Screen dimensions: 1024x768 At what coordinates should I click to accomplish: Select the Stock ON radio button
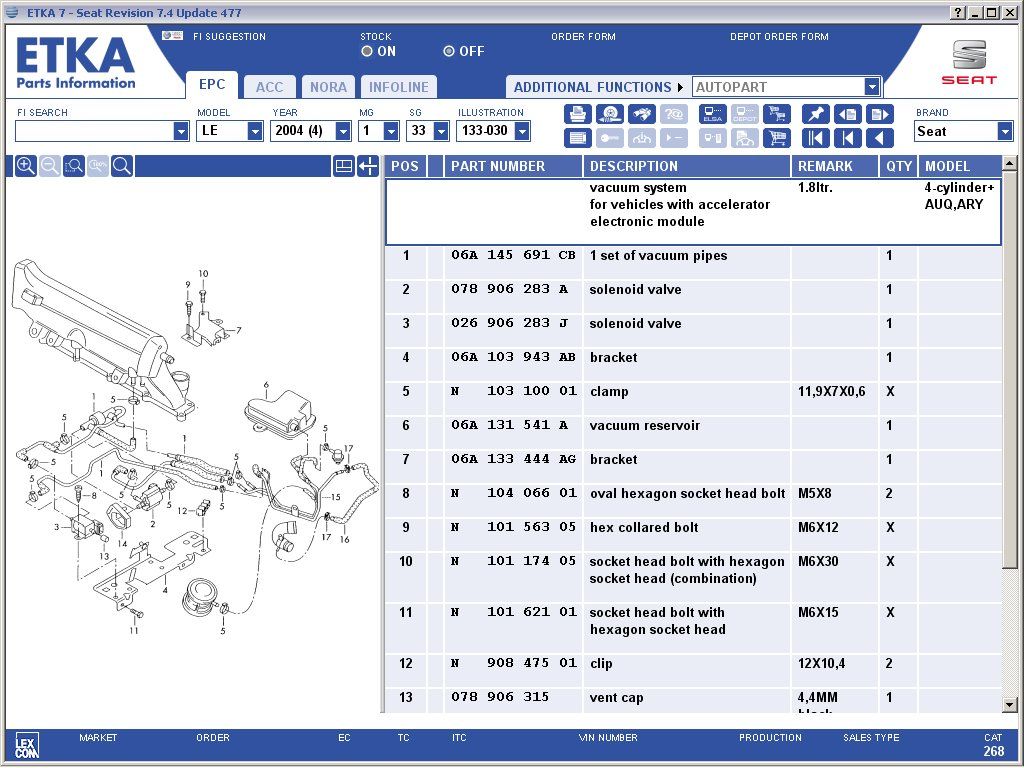point(367,51)
